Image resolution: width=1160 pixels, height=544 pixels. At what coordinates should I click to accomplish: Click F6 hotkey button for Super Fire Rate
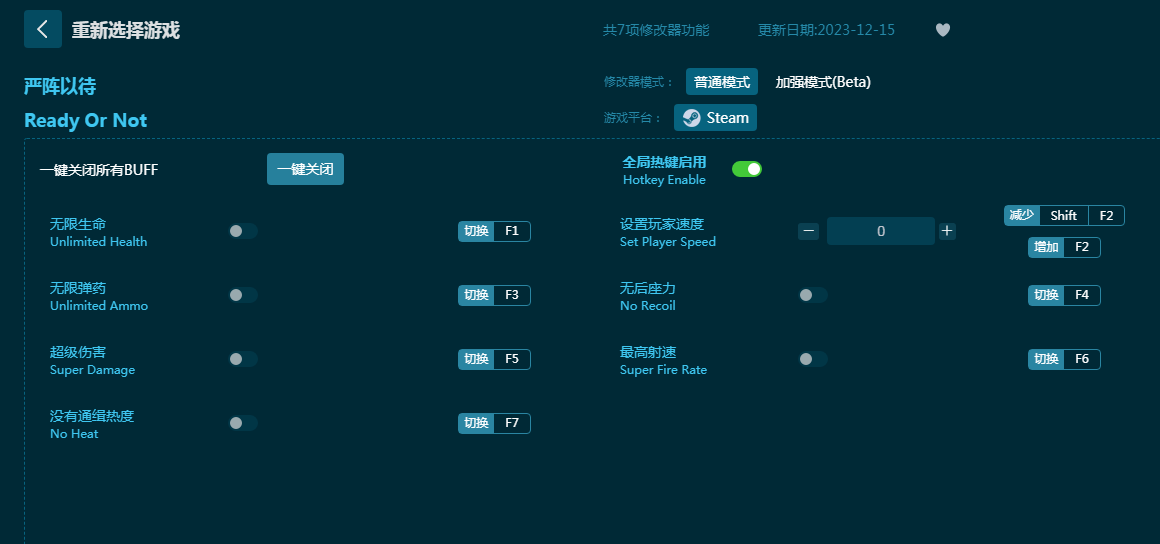tap(1065, 359)
